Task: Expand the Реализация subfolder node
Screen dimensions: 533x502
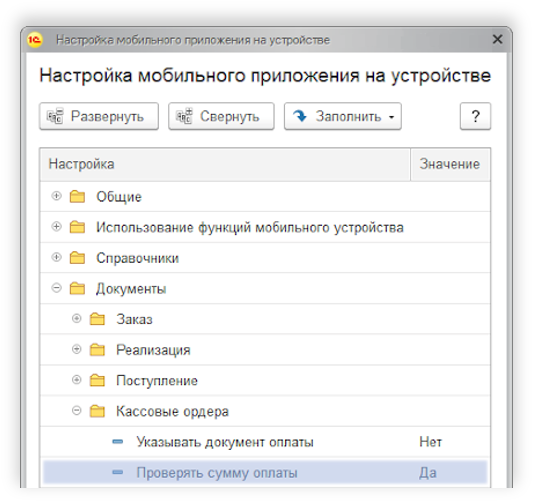Action: point(77,349)
